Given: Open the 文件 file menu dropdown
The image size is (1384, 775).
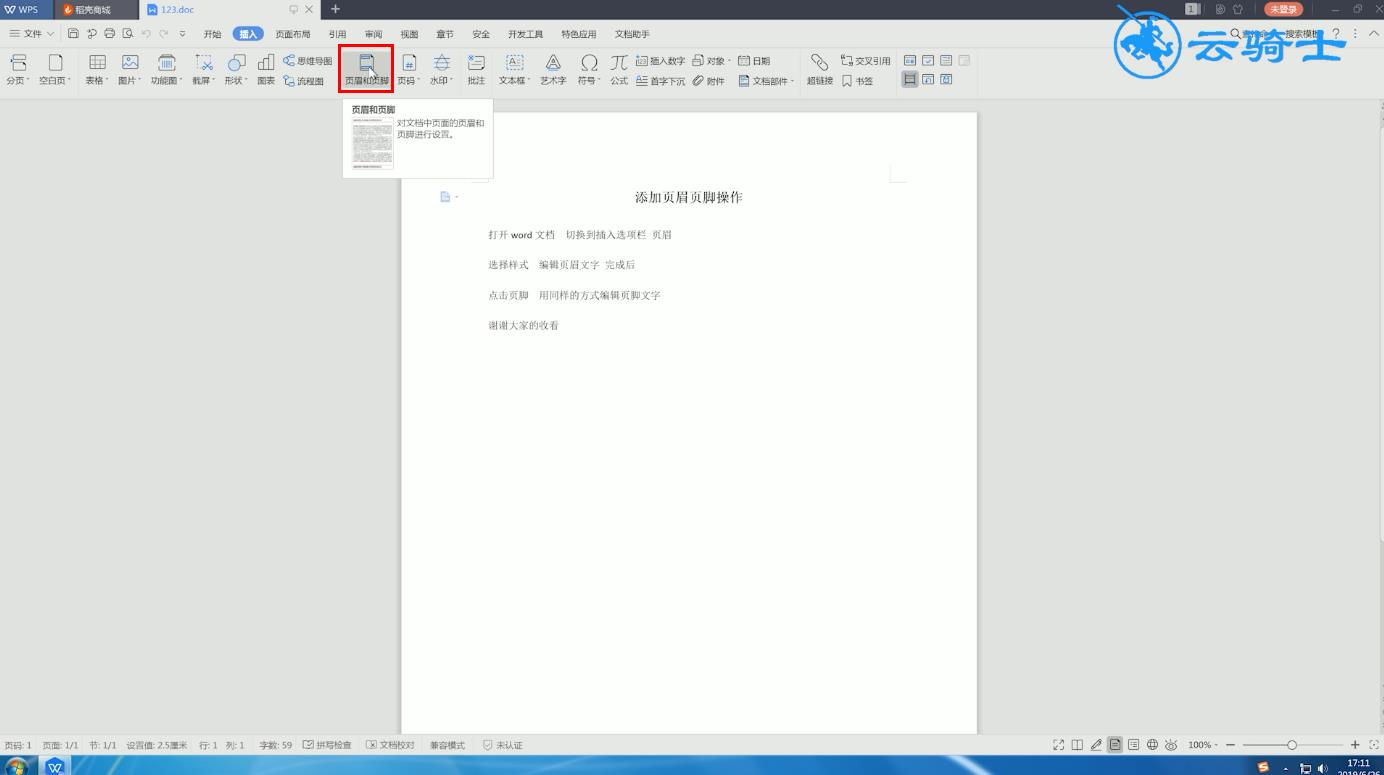Looking at the screenshot, I should point(32,34).
